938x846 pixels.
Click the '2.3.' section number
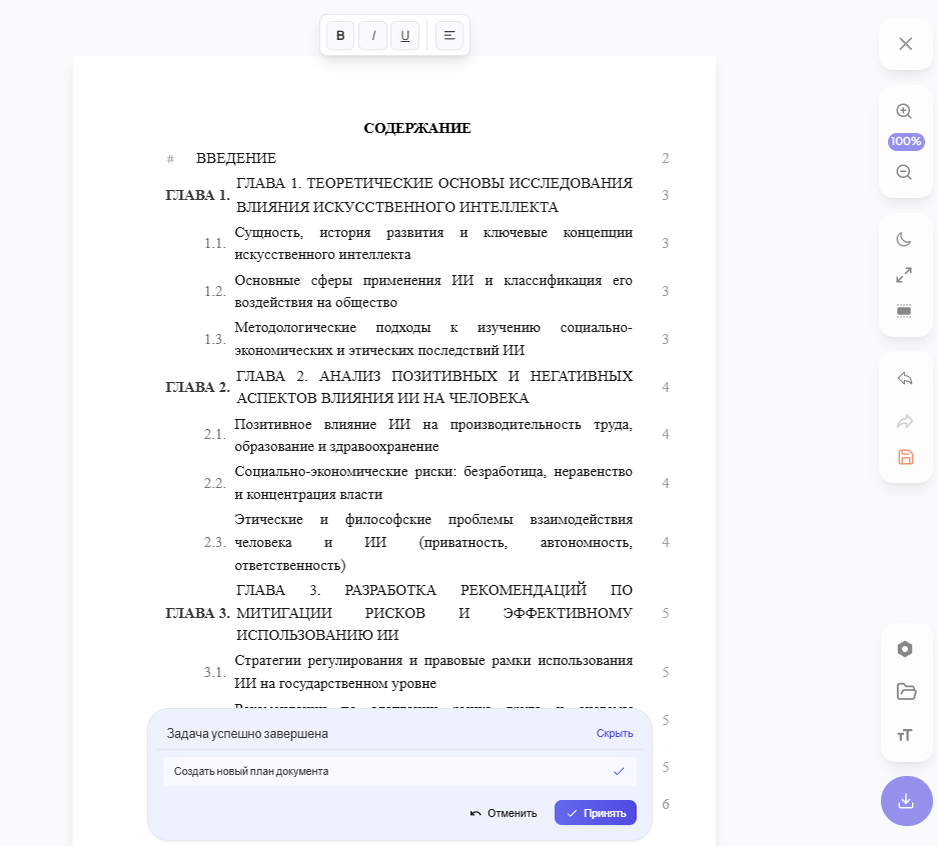click(x=215, y=543)
